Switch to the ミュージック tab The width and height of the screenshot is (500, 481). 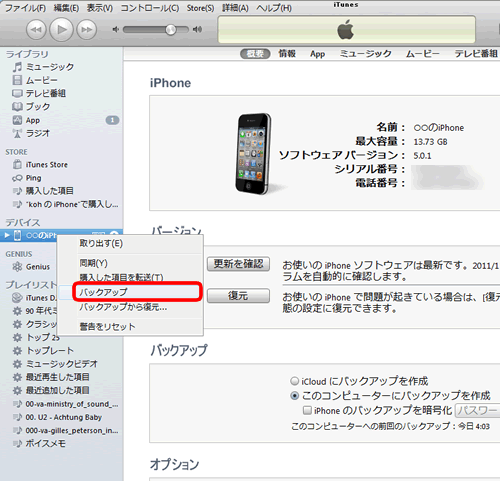coord(365,54)
